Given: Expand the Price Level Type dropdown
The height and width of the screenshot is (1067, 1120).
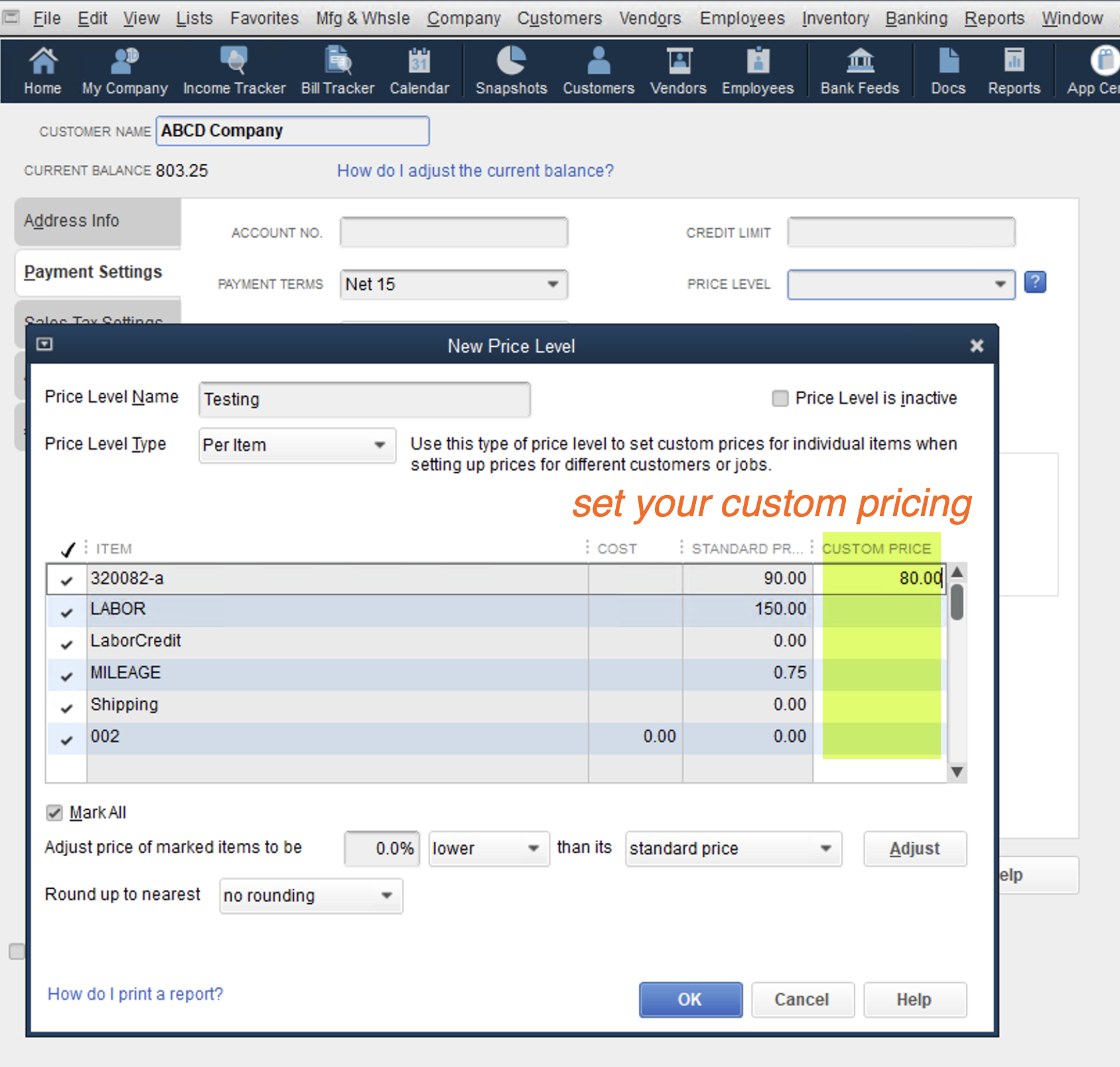Looking at the screenshot, I should [x=380, y=445].
